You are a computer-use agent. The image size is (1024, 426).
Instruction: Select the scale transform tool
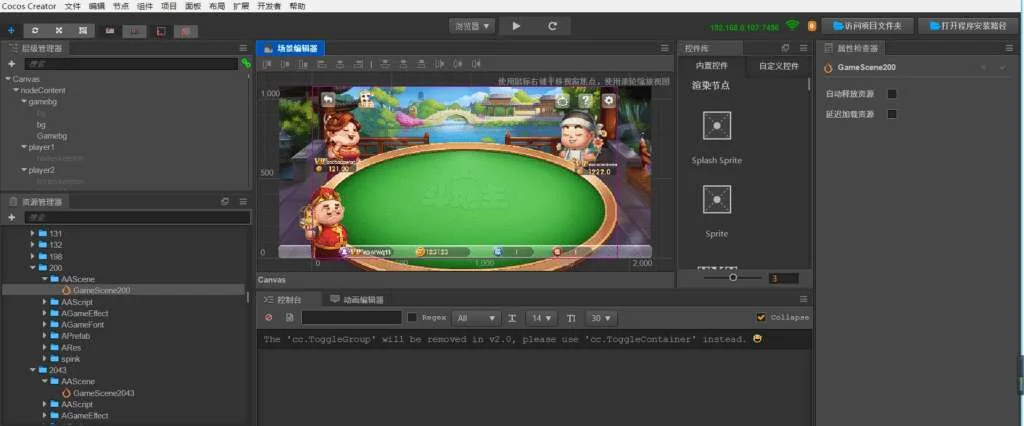(59, 31)
